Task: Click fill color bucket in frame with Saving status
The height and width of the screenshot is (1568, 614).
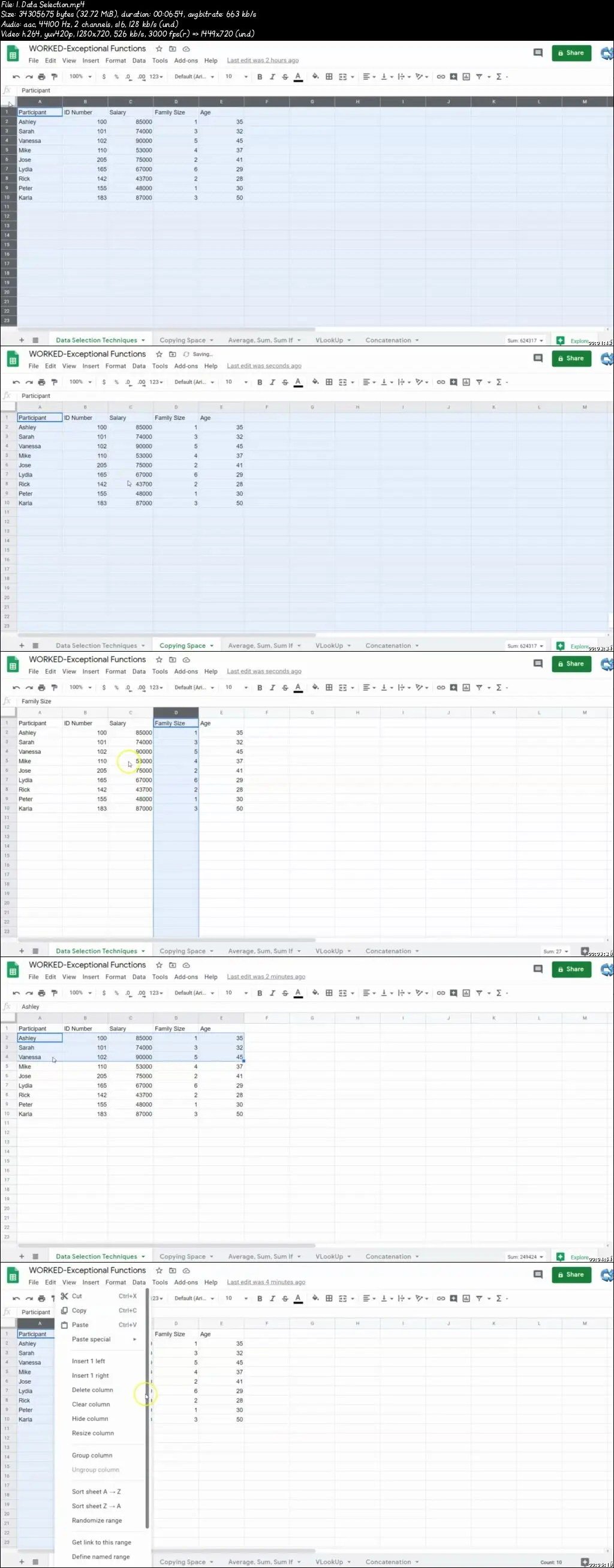Action: point(315,382)
